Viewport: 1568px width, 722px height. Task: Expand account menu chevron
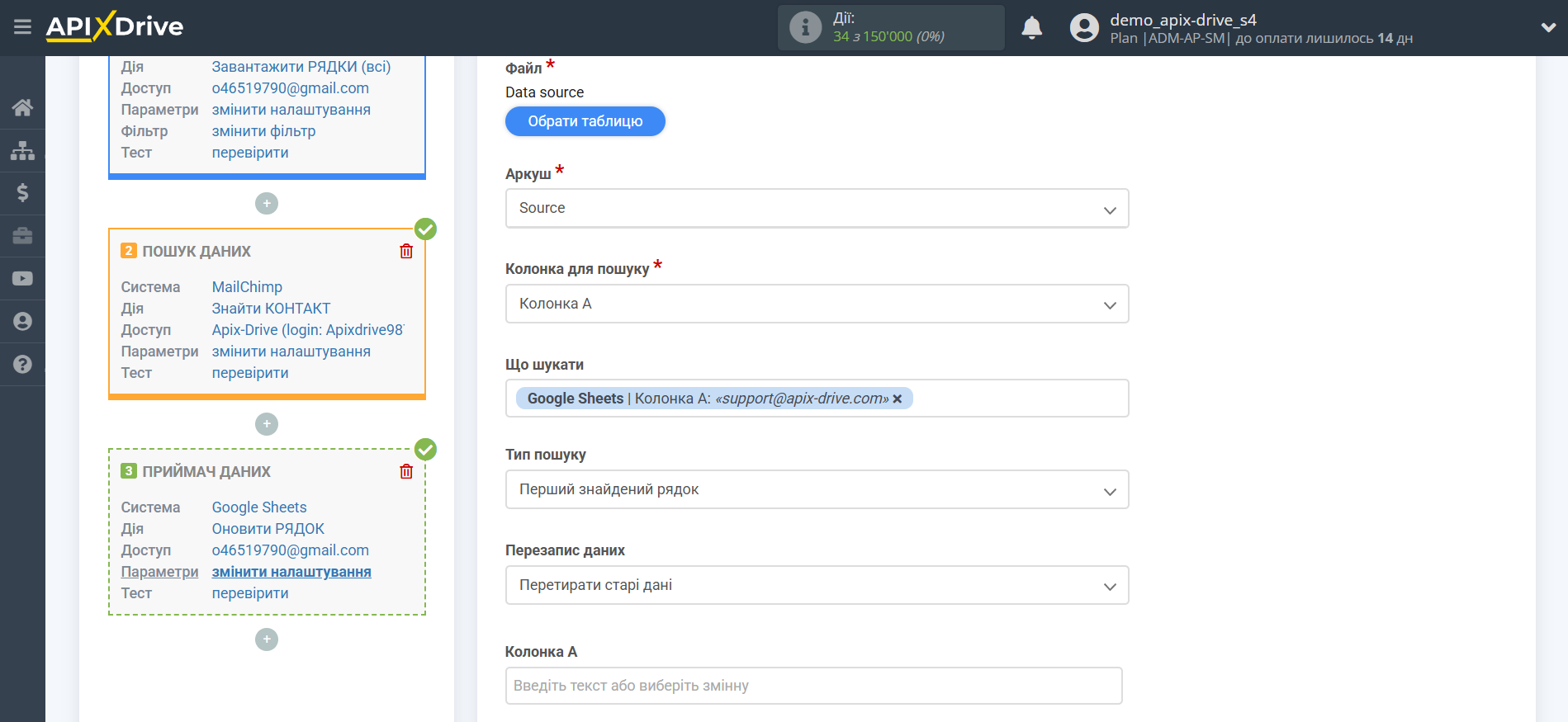click(1548, 27)
